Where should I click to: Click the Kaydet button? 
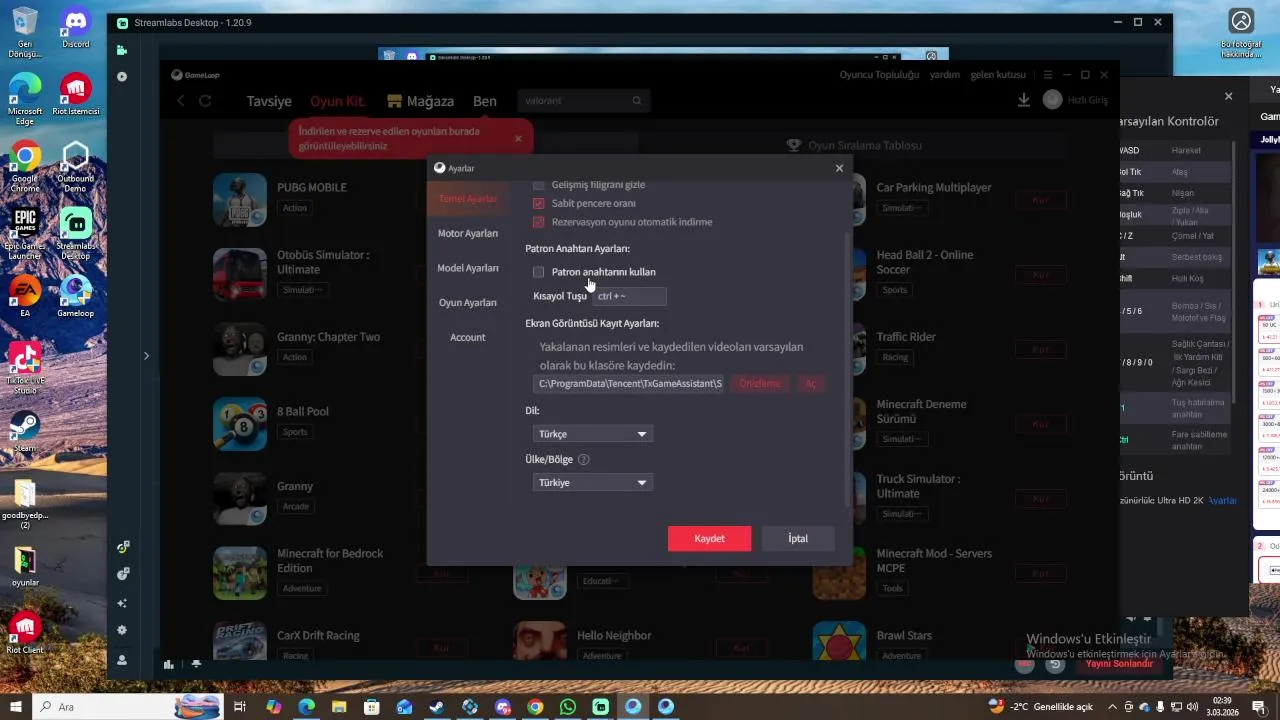[710, 538]
